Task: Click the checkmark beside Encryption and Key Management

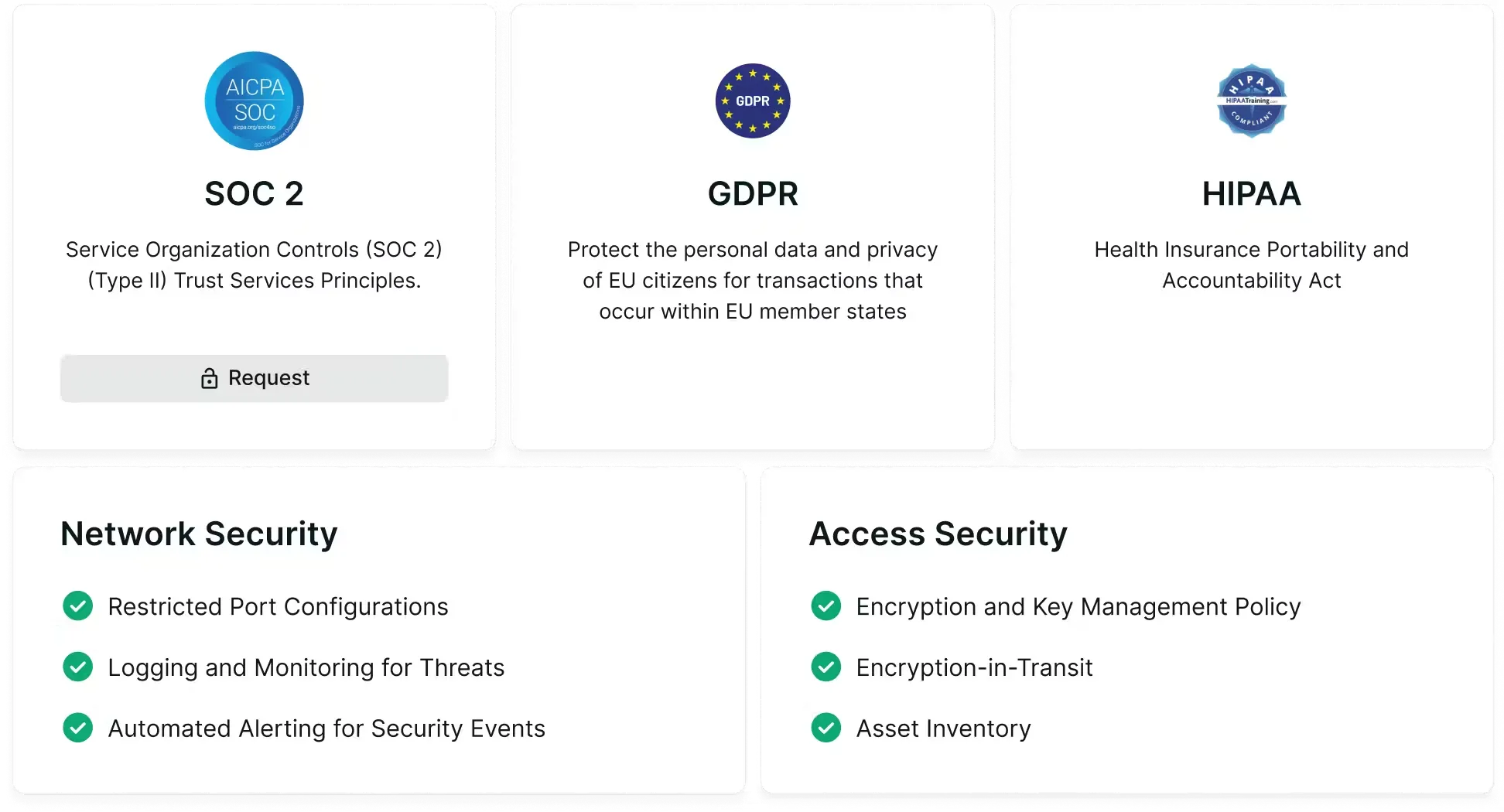Action: (825, 606)
